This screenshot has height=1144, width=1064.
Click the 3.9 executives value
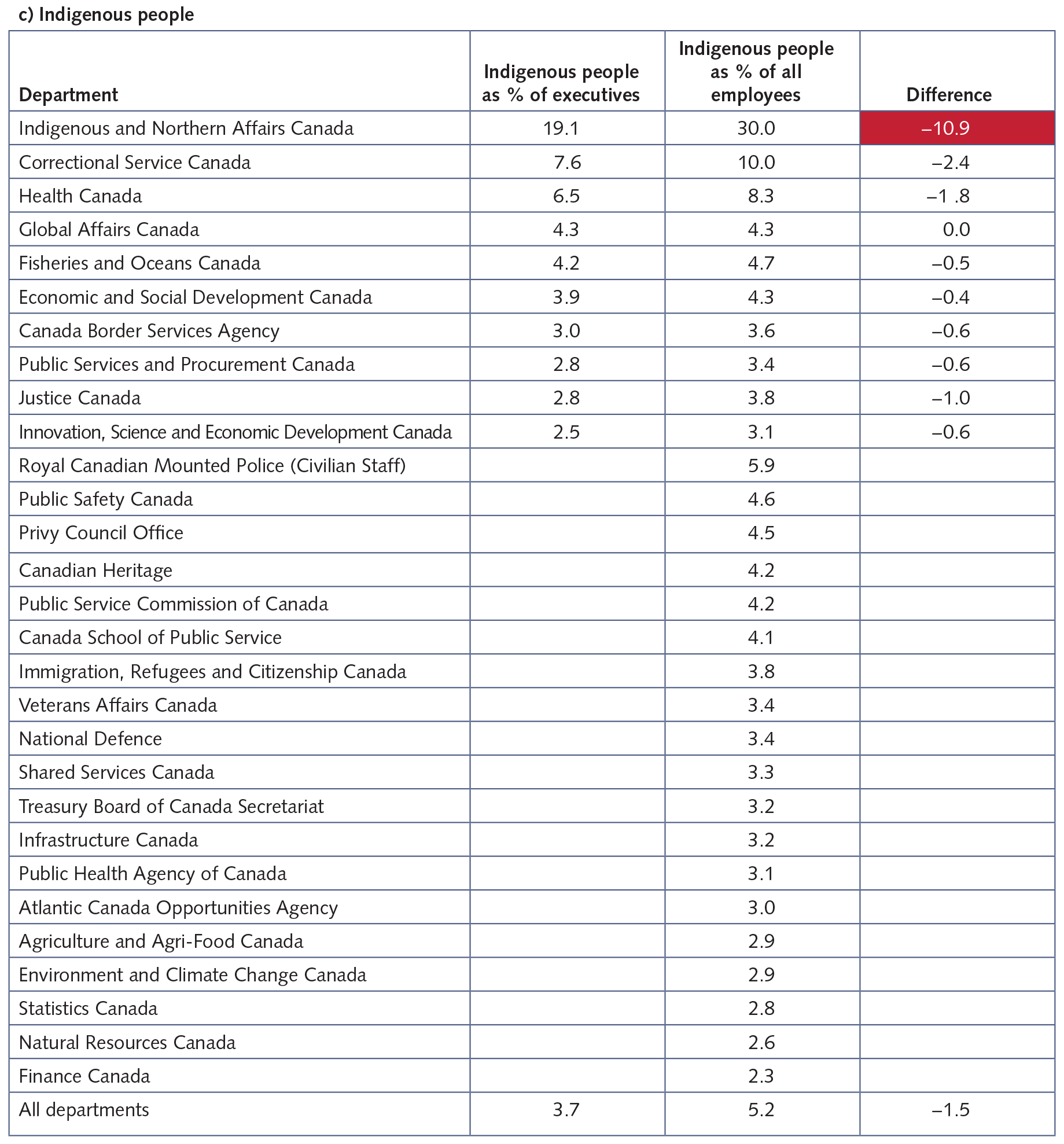tap(566, 297)
